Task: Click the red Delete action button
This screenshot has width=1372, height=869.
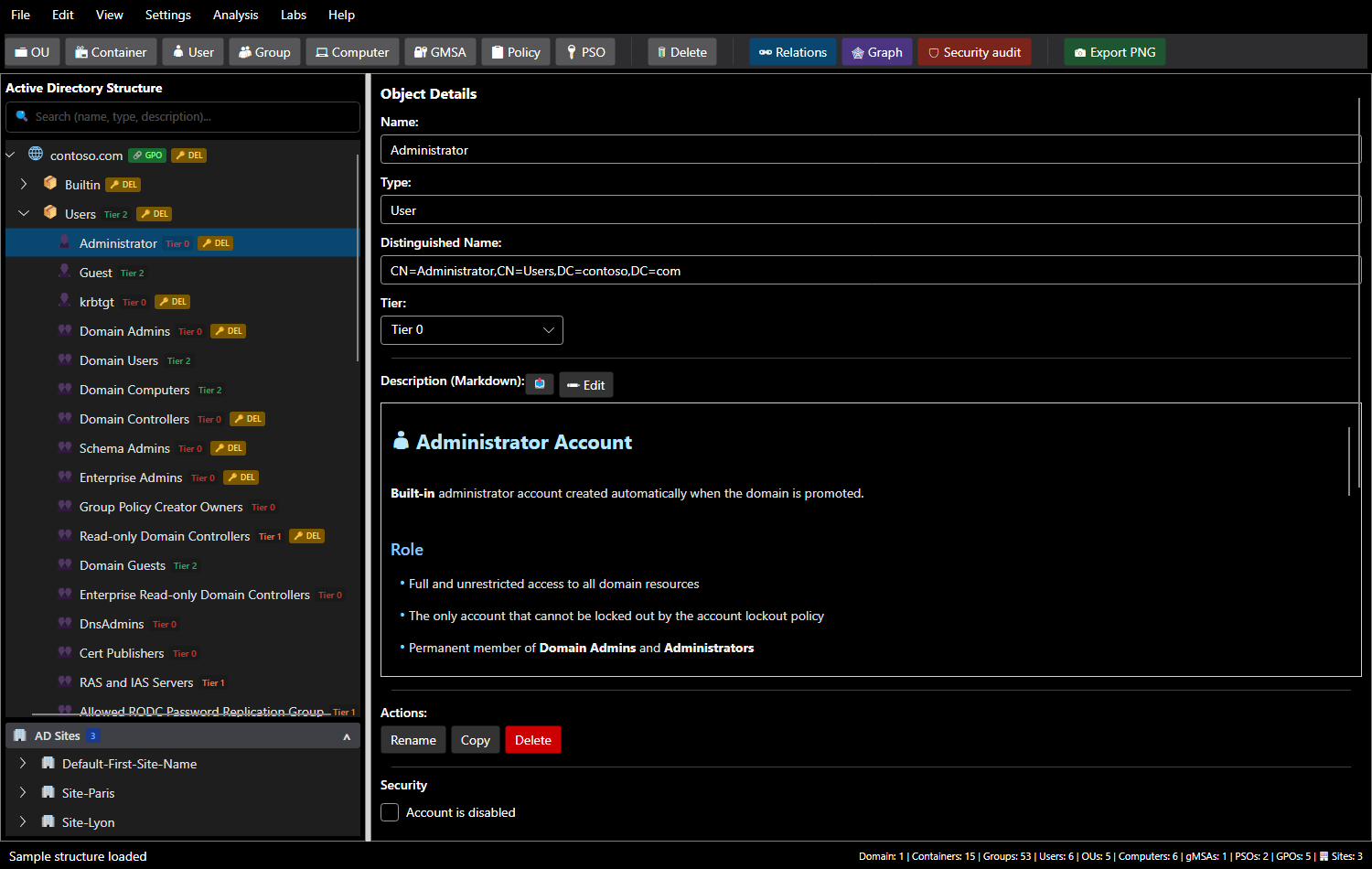Action: point(533,740)
